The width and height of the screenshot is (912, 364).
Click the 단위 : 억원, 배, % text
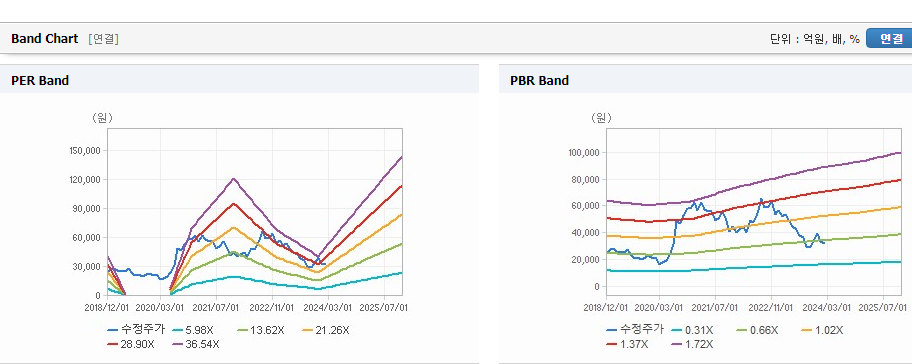pyautogui.click(x=814, y=39)
